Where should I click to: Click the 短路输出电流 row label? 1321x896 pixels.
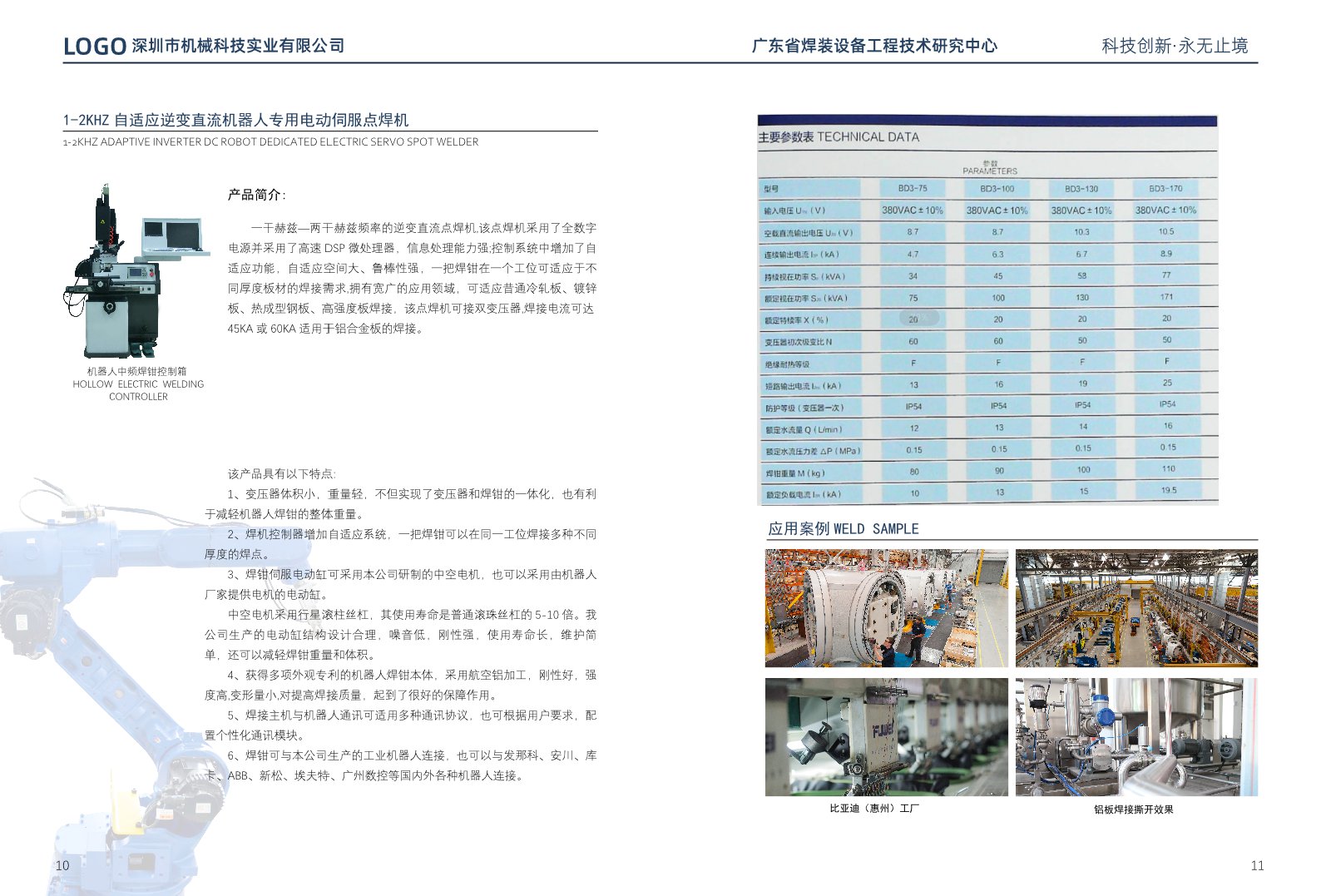point(804,386)
